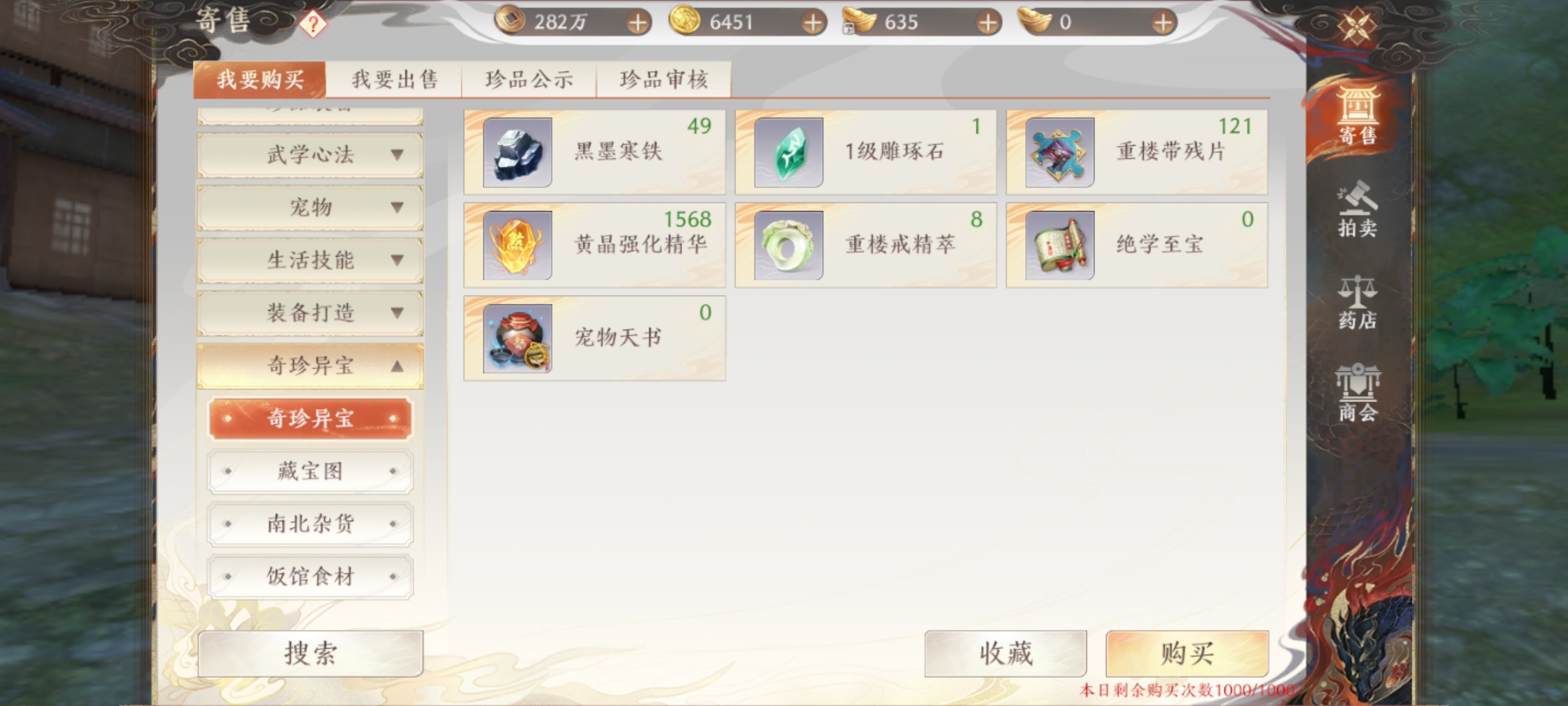Screen dimensions: 1568x706
Task: Switch to the 珍品公示 tab
Action: point(529,80)
